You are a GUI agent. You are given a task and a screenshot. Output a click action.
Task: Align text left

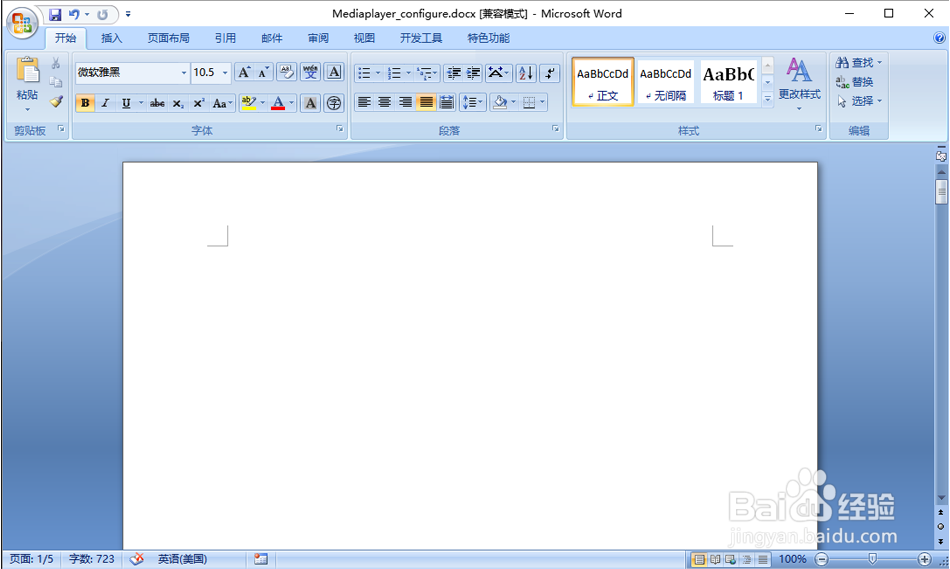click(364, 102)
